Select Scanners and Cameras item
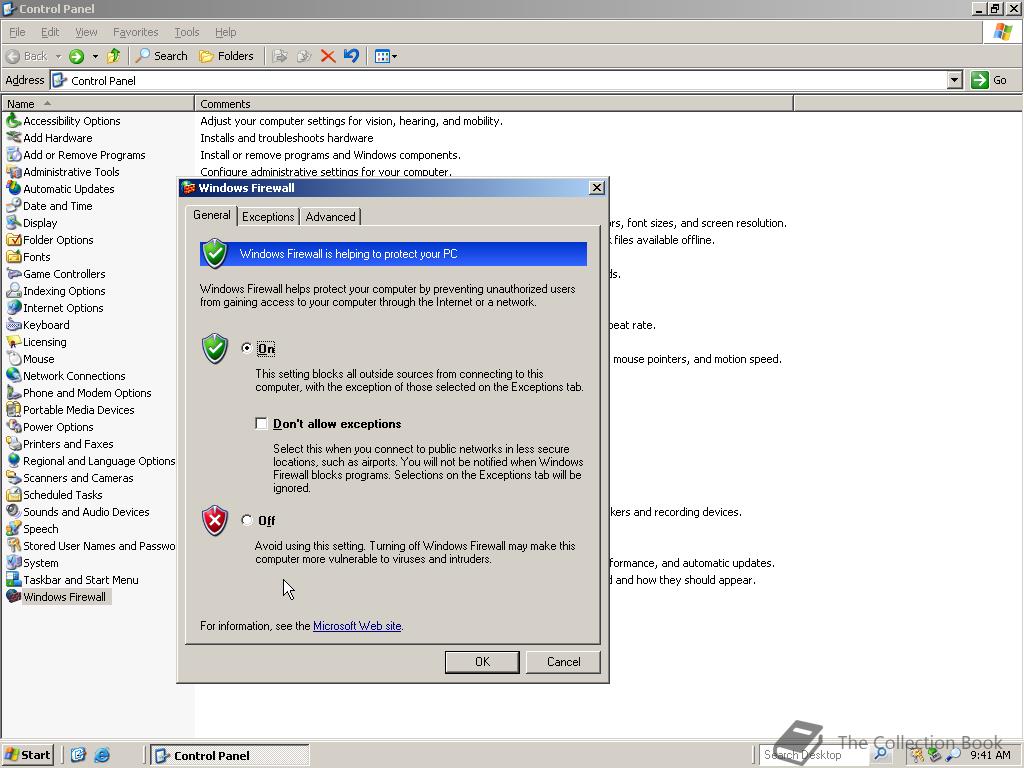This screenshot has height=768, width=1024. coord(78,478)
